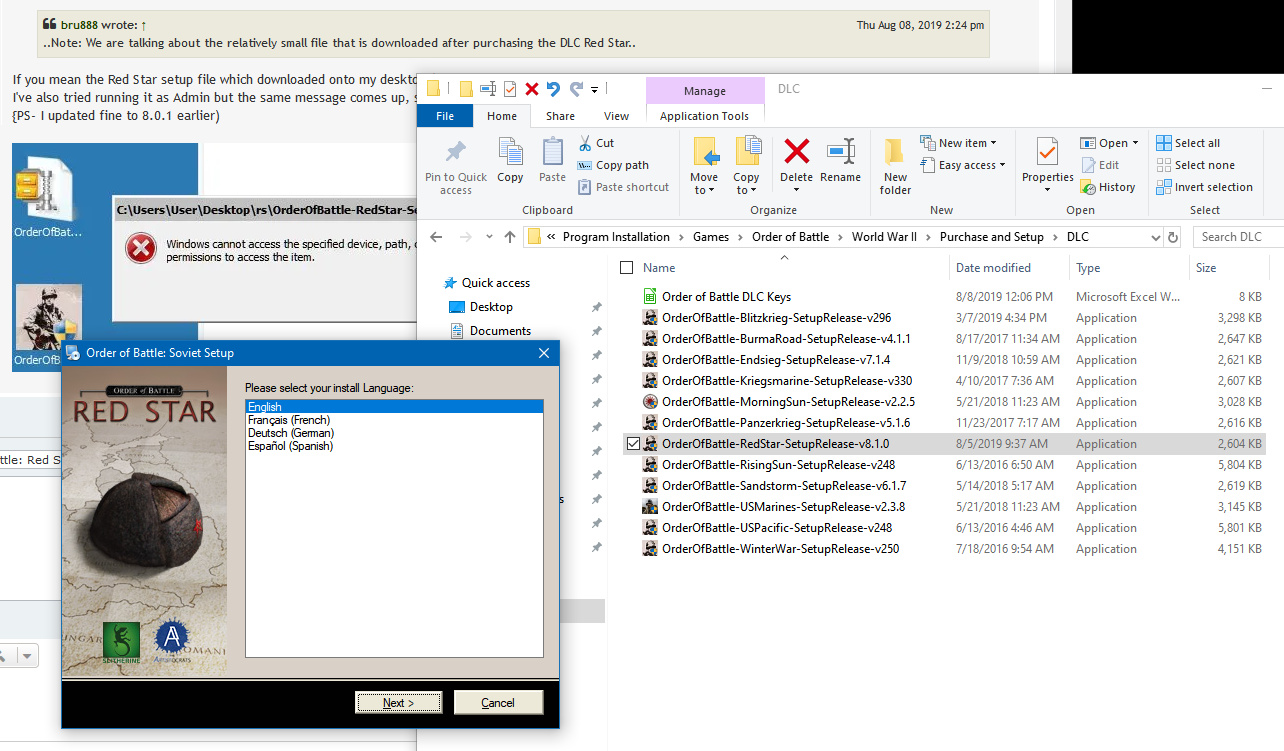Open the New item dropdown
The height and width of the screenshot is (751, 1284).
tap(957, 143)
